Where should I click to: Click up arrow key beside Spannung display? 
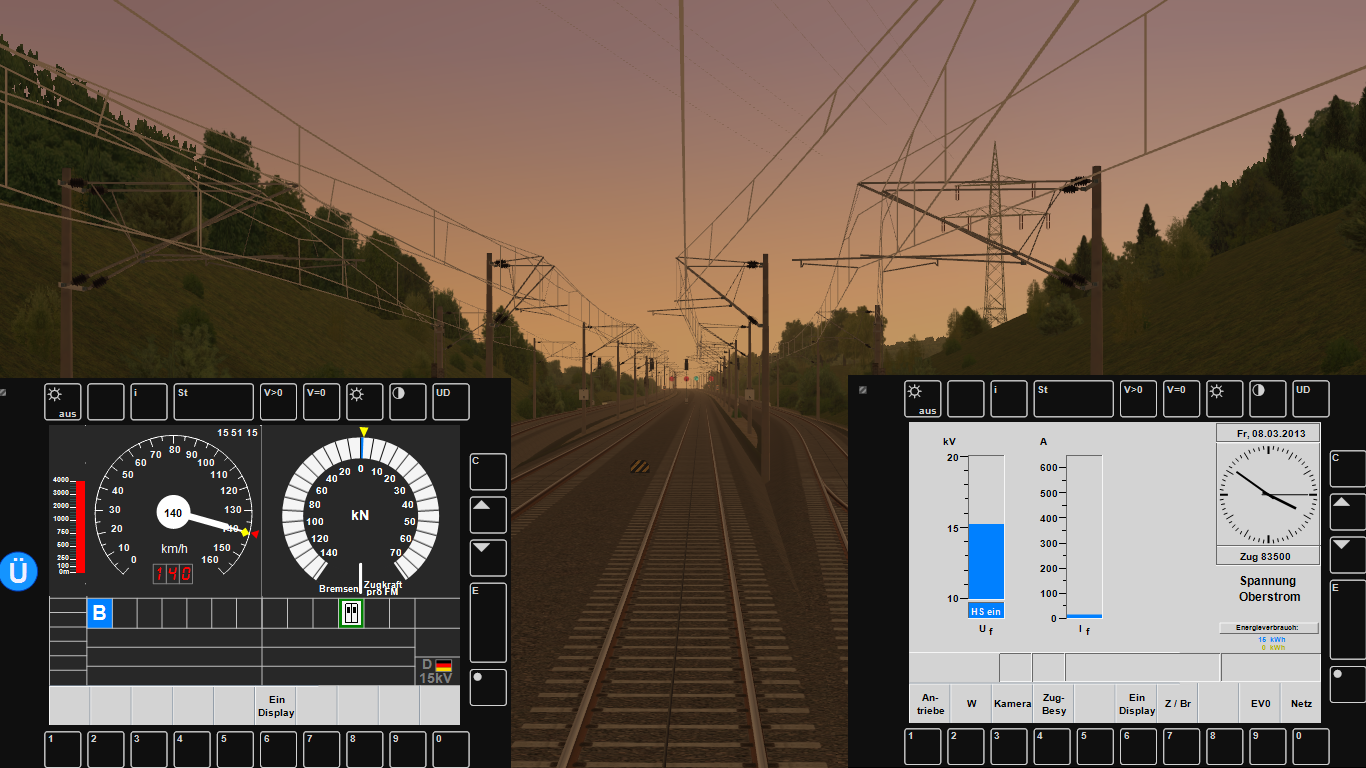(1348, 513)
